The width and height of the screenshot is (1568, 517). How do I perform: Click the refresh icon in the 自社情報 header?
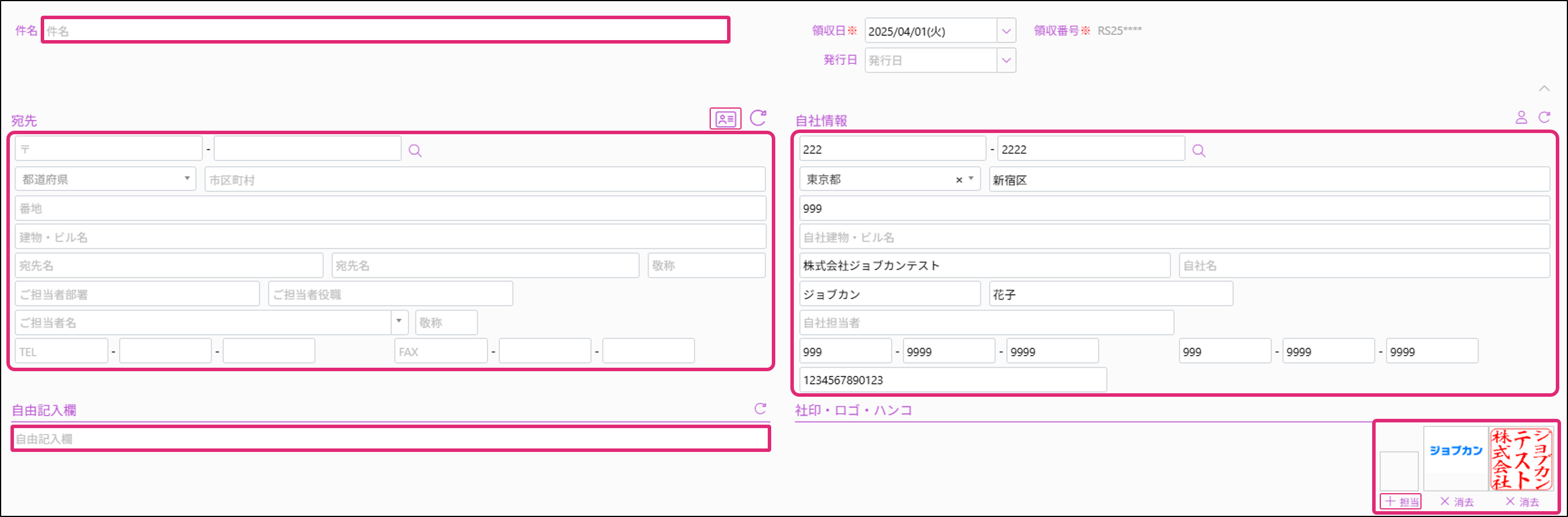[x=1544, y=117]
